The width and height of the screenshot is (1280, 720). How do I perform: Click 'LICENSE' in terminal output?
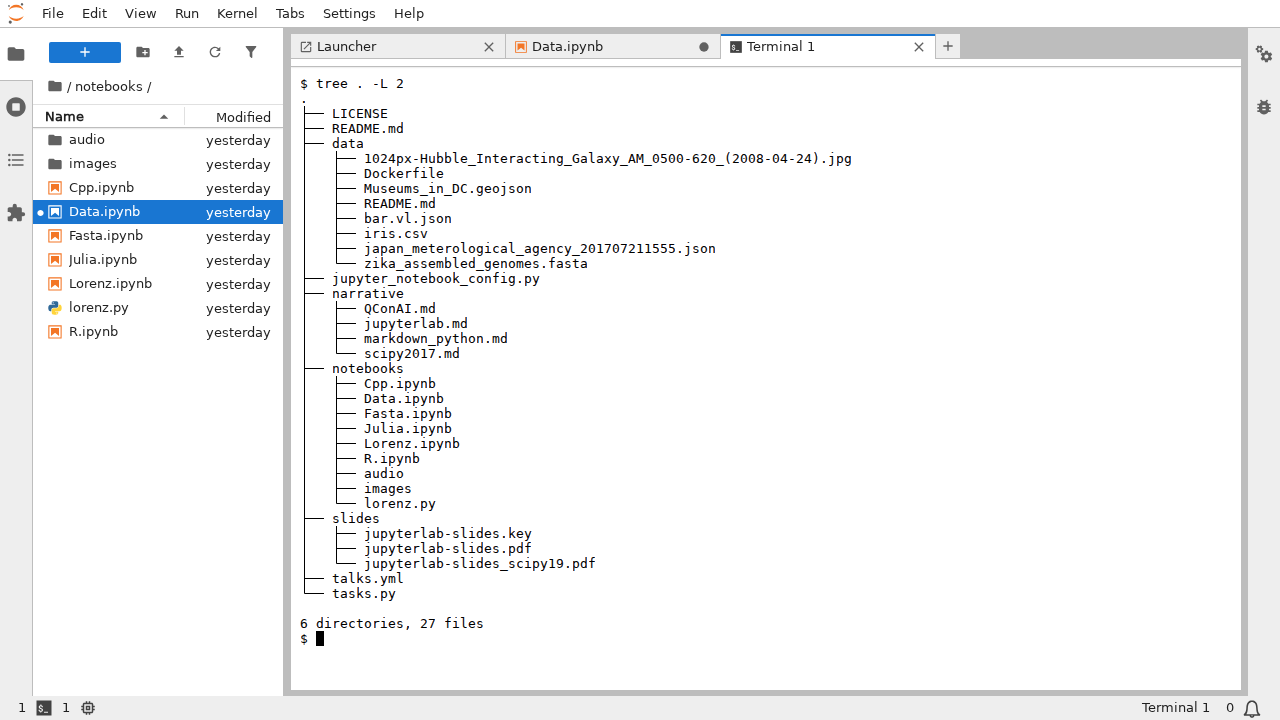[360, 113]
